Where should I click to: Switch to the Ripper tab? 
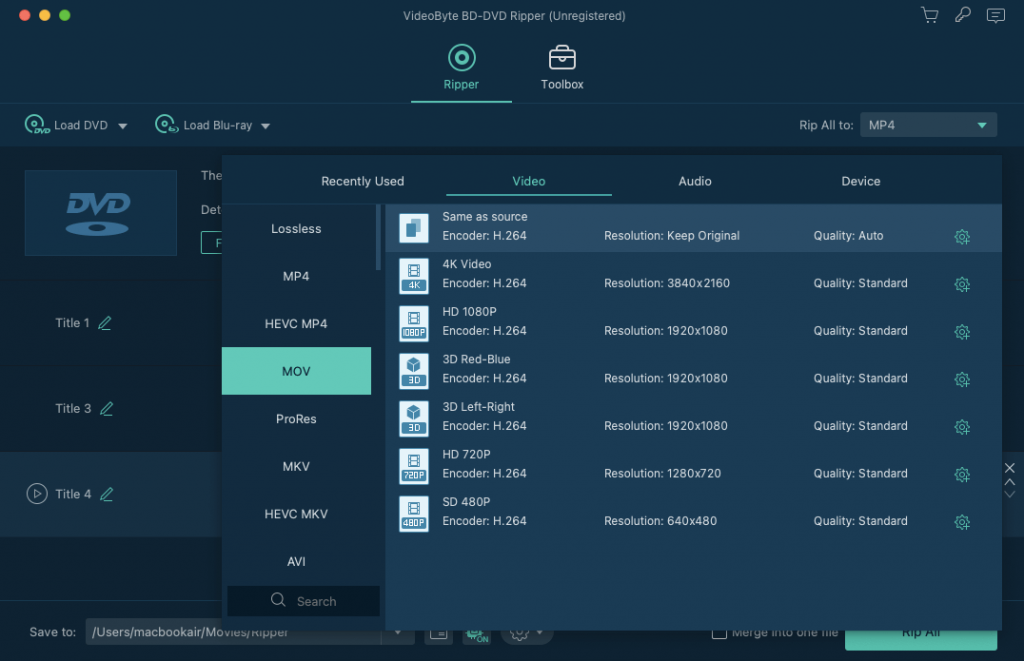coord(461,67)
